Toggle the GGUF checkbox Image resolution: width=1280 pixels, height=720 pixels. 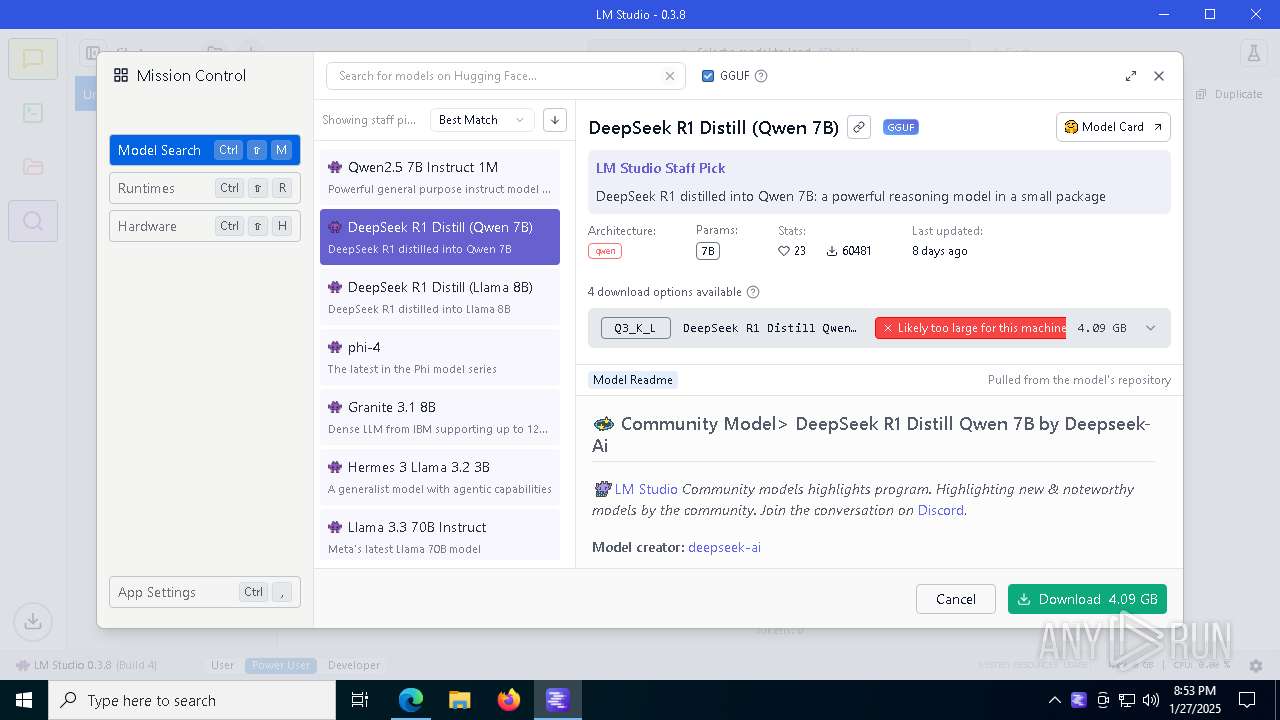pos(708,76)
